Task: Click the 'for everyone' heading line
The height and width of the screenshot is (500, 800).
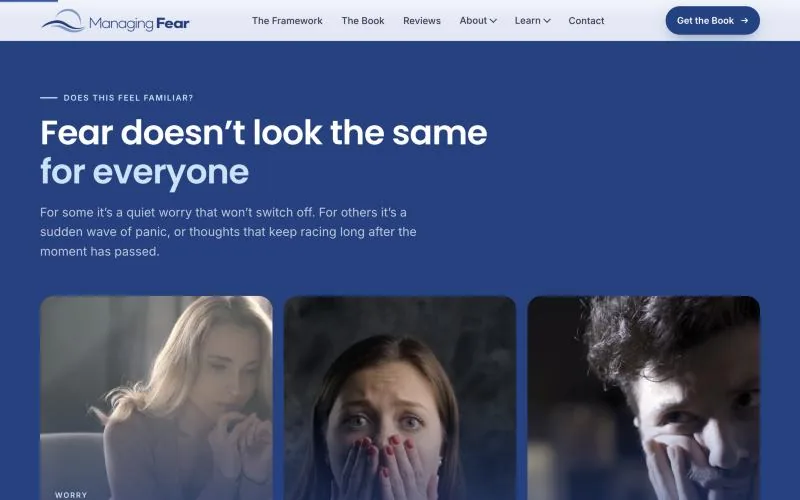Action: pyautogui.click(x=144, y=172)
